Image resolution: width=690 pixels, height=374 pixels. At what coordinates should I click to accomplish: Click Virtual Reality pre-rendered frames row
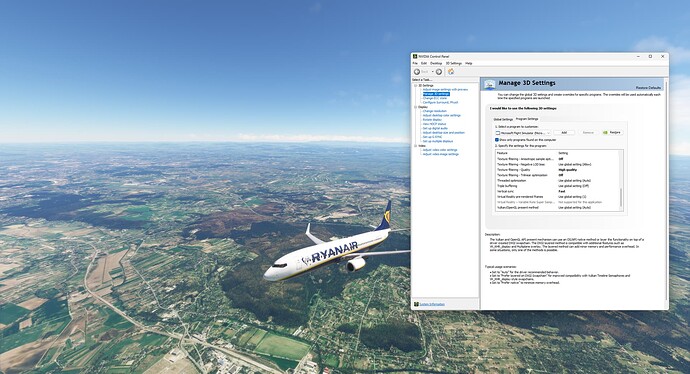558,197
